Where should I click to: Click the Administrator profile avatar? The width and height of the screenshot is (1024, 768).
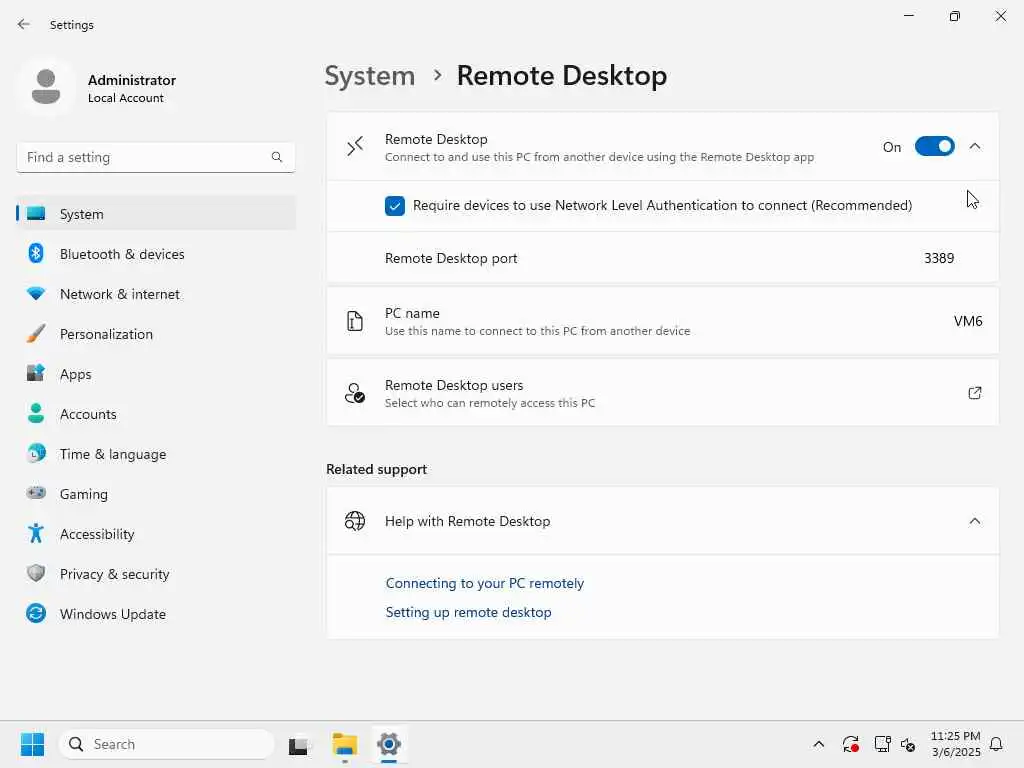[x=46, y=87]
